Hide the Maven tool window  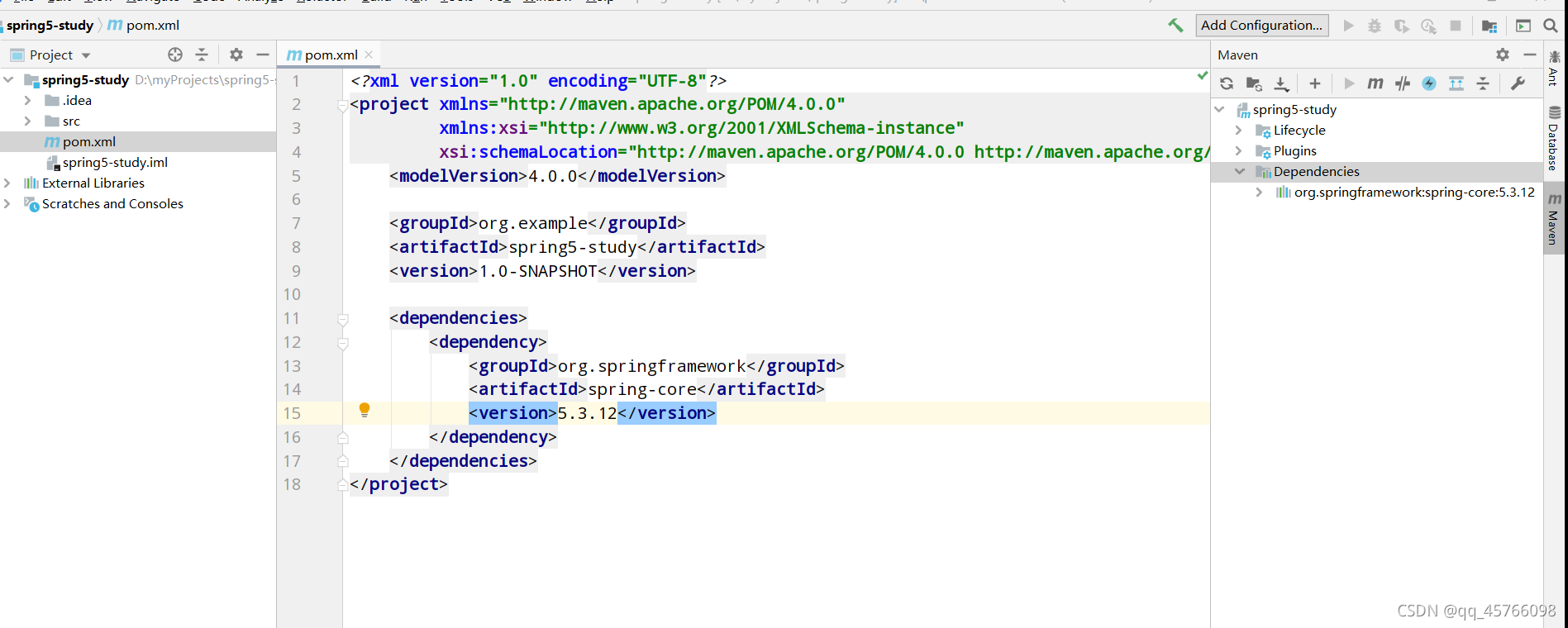point(1530,55)
